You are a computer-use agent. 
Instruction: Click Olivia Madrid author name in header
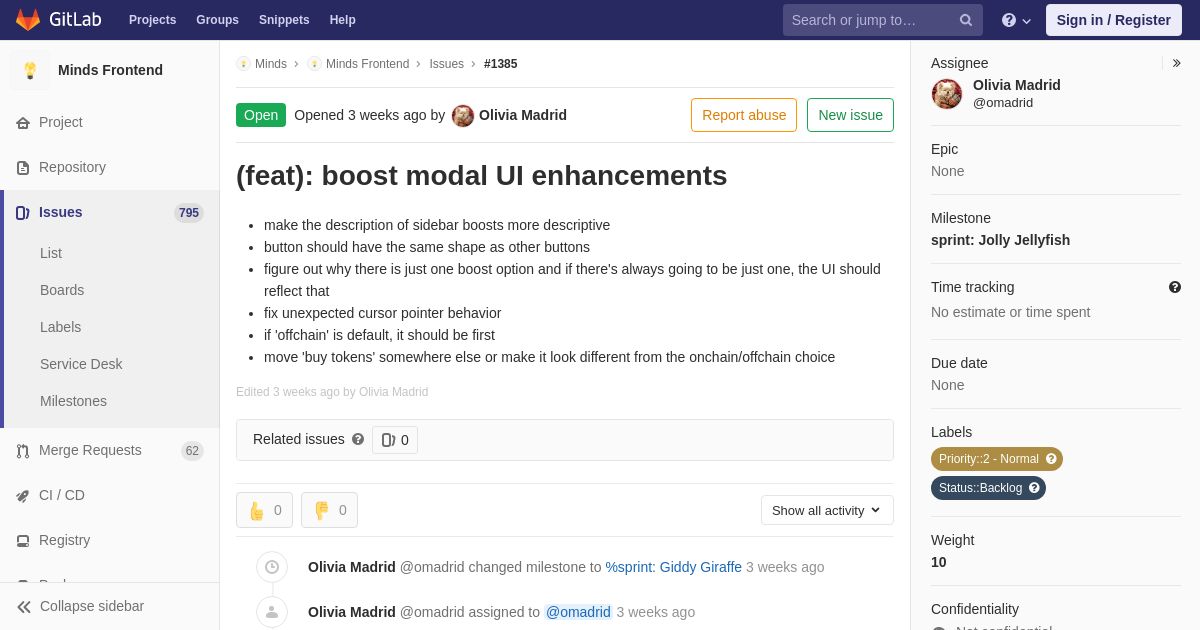click(523, 115)
